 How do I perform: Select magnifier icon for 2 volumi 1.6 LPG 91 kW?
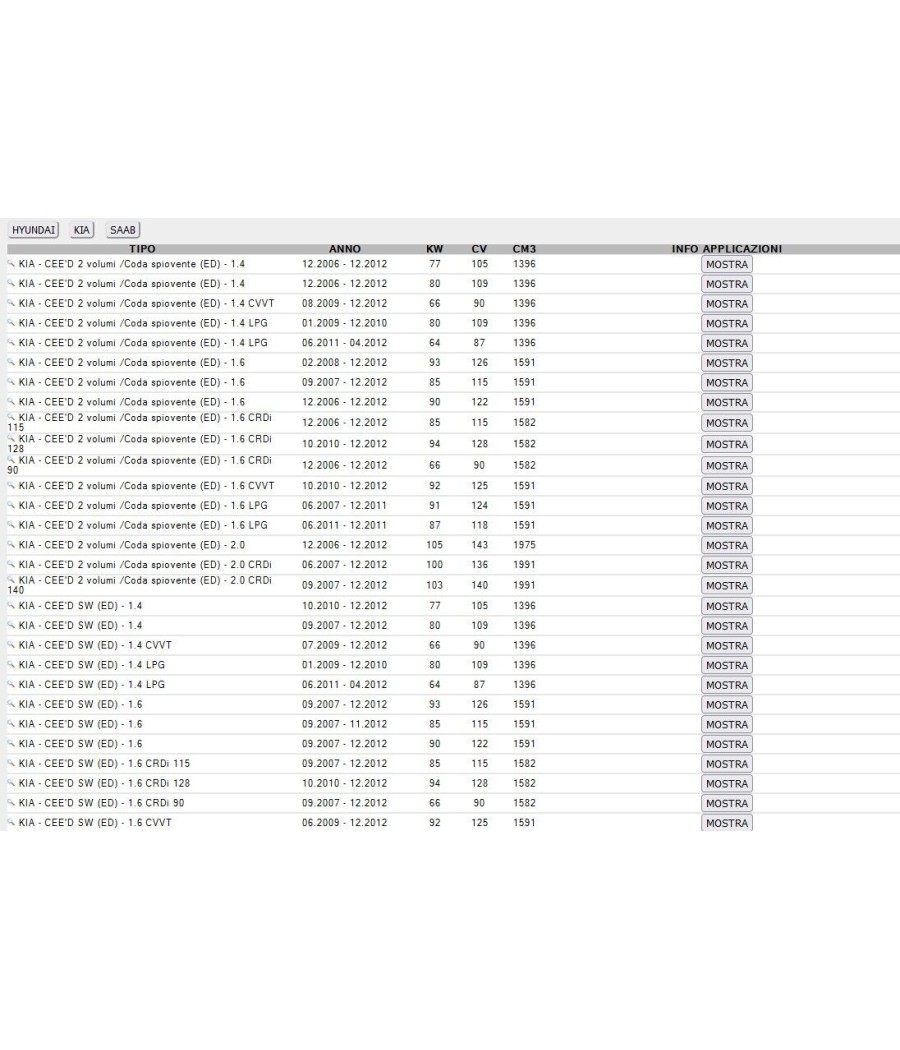point(11,505)
